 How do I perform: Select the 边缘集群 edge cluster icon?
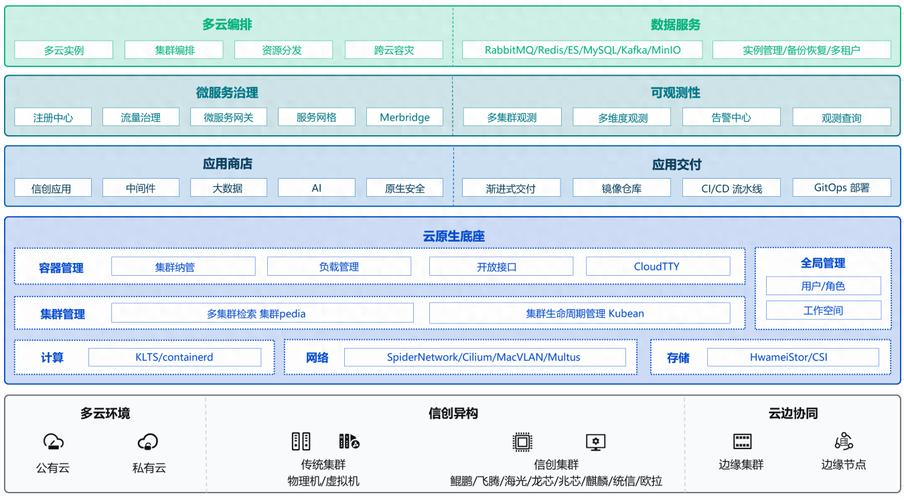coord(742,441)
